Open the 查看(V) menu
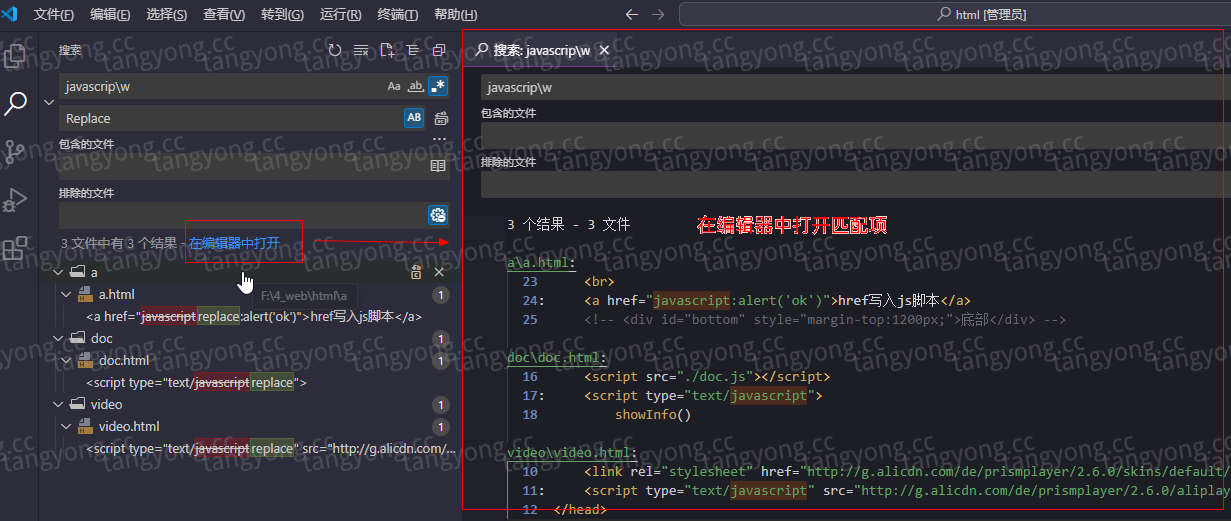The width and height of the screenshot is (1231, 521). pyautogui.click(x=224, y=15)
